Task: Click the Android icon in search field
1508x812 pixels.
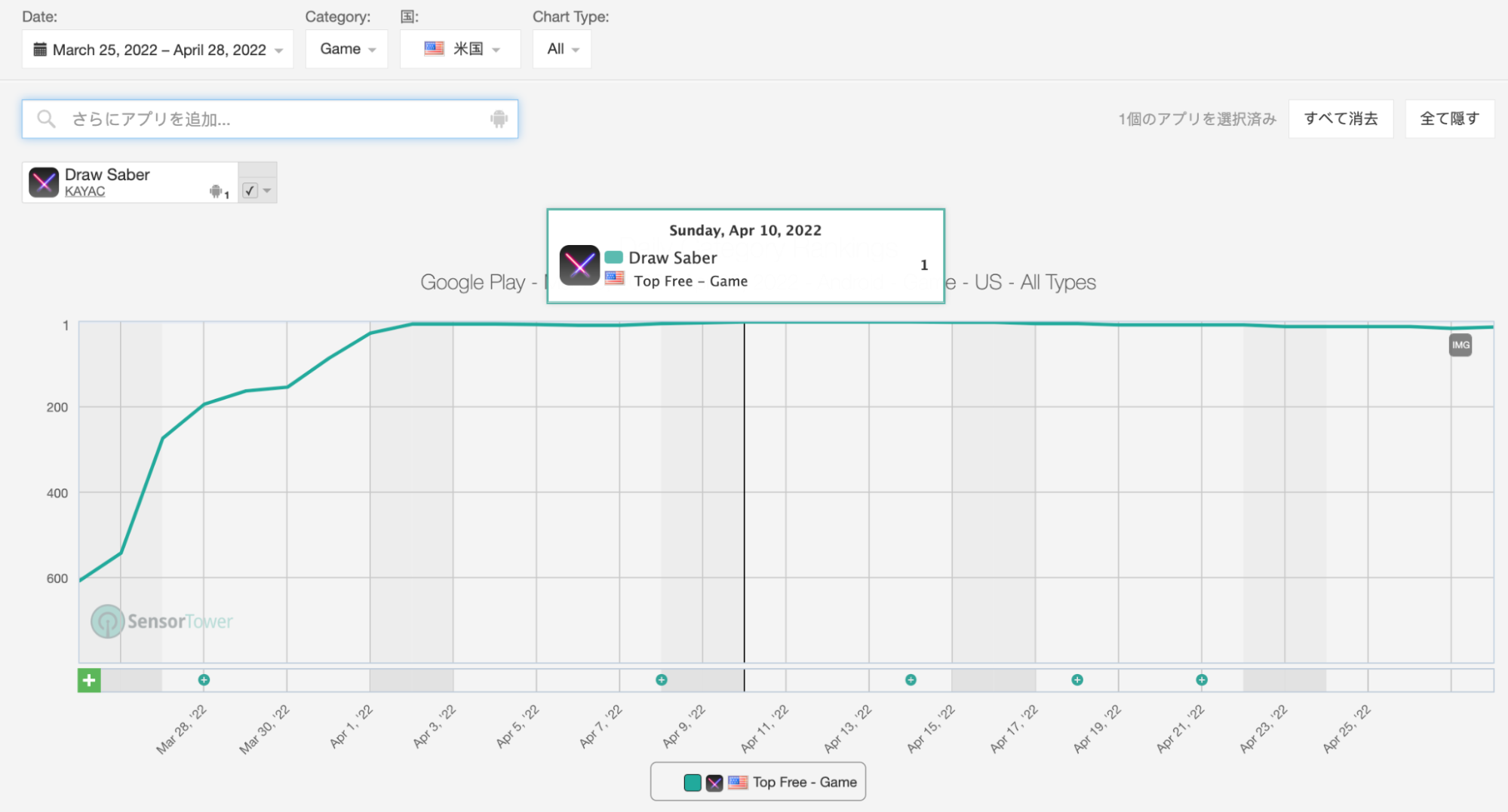Action: pyautogui.click(x=499, y=119)
